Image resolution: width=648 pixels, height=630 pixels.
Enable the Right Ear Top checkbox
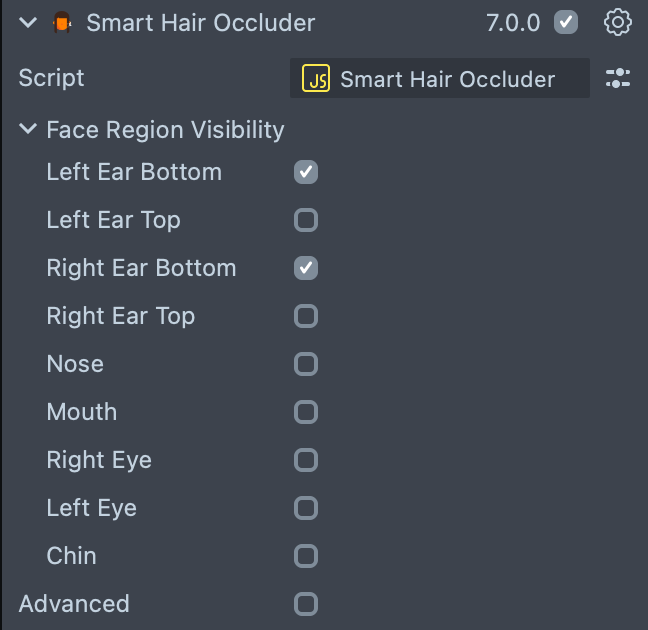click(306, 316)
